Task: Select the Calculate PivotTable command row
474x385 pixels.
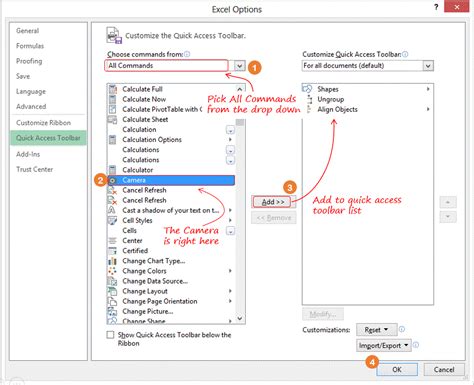Action: tap(171, 109)
